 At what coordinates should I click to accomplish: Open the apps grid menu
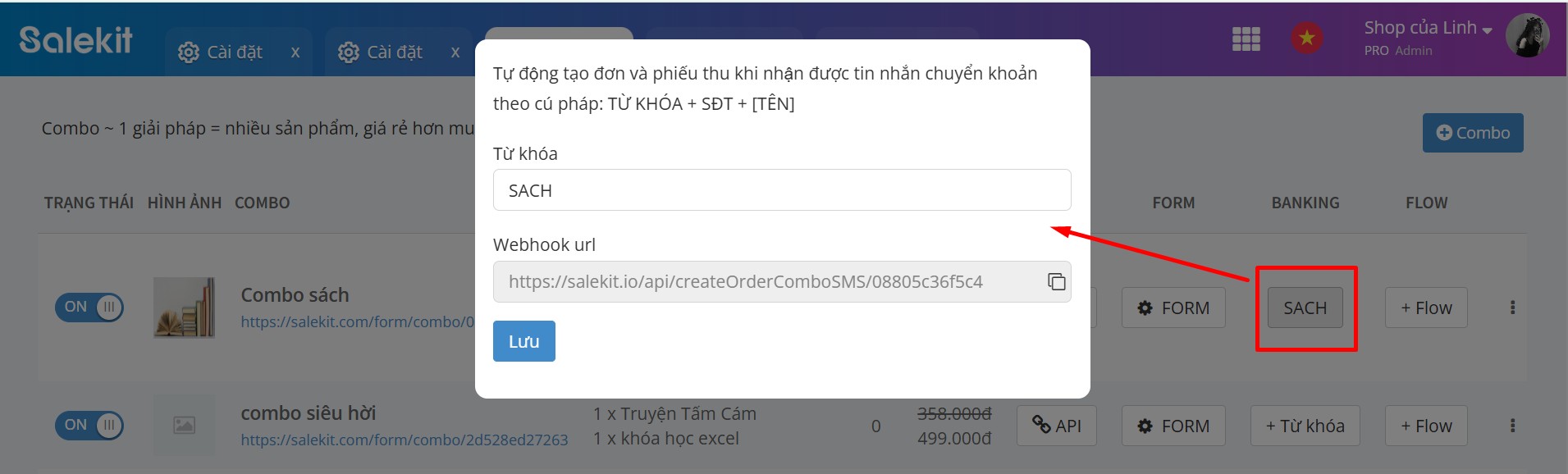click(x=1246, y=39)
